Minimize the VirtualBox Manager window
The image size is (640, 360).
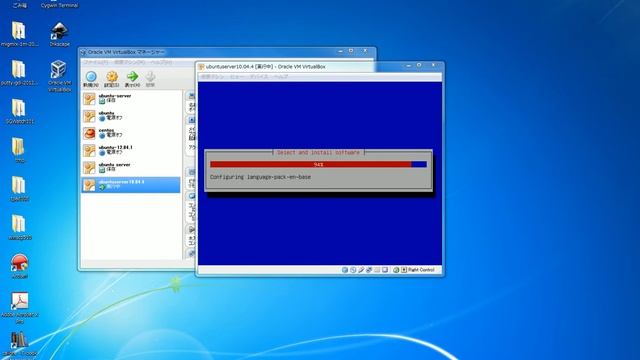[340, 51]
